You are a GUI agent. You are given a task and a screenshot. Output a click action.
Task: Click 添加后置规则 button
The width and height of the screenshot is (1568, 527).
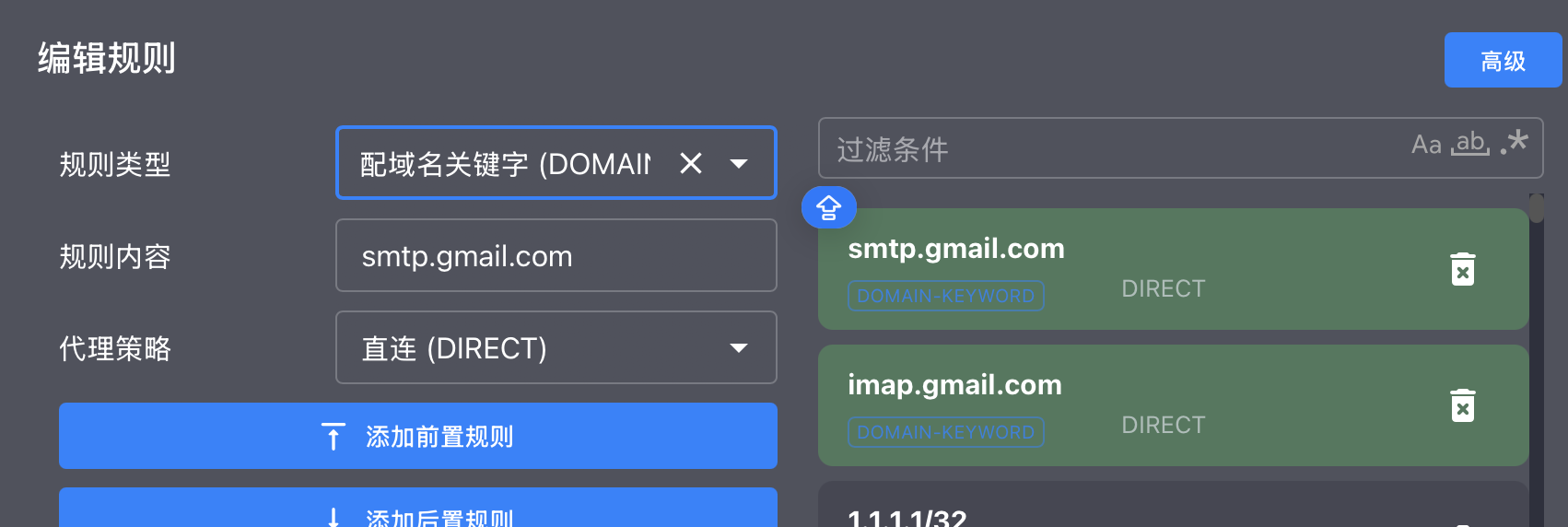coord(418,509)
